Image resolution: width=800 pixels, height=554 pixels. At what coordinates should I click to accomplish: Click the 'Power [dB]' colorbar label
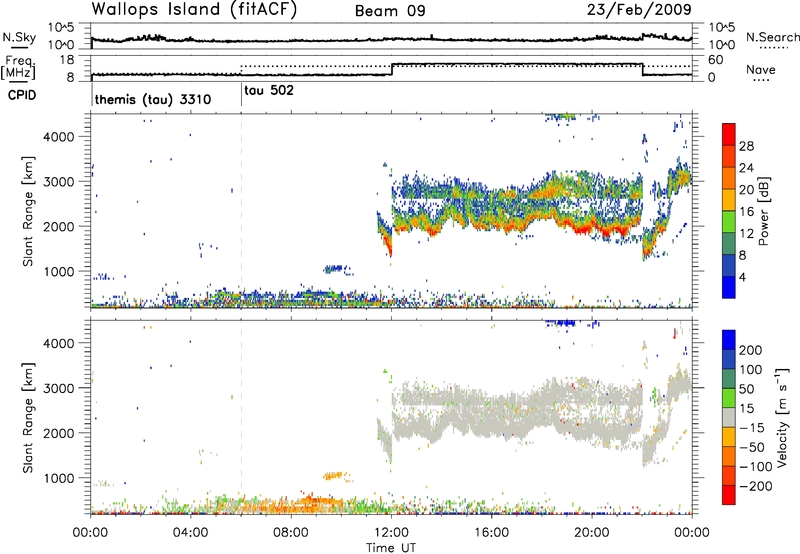click(x=763, y=211)
